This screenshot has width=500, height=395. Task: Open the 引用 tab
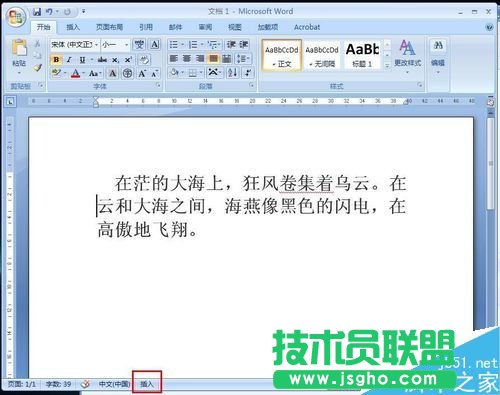click(x=146, y=27)
